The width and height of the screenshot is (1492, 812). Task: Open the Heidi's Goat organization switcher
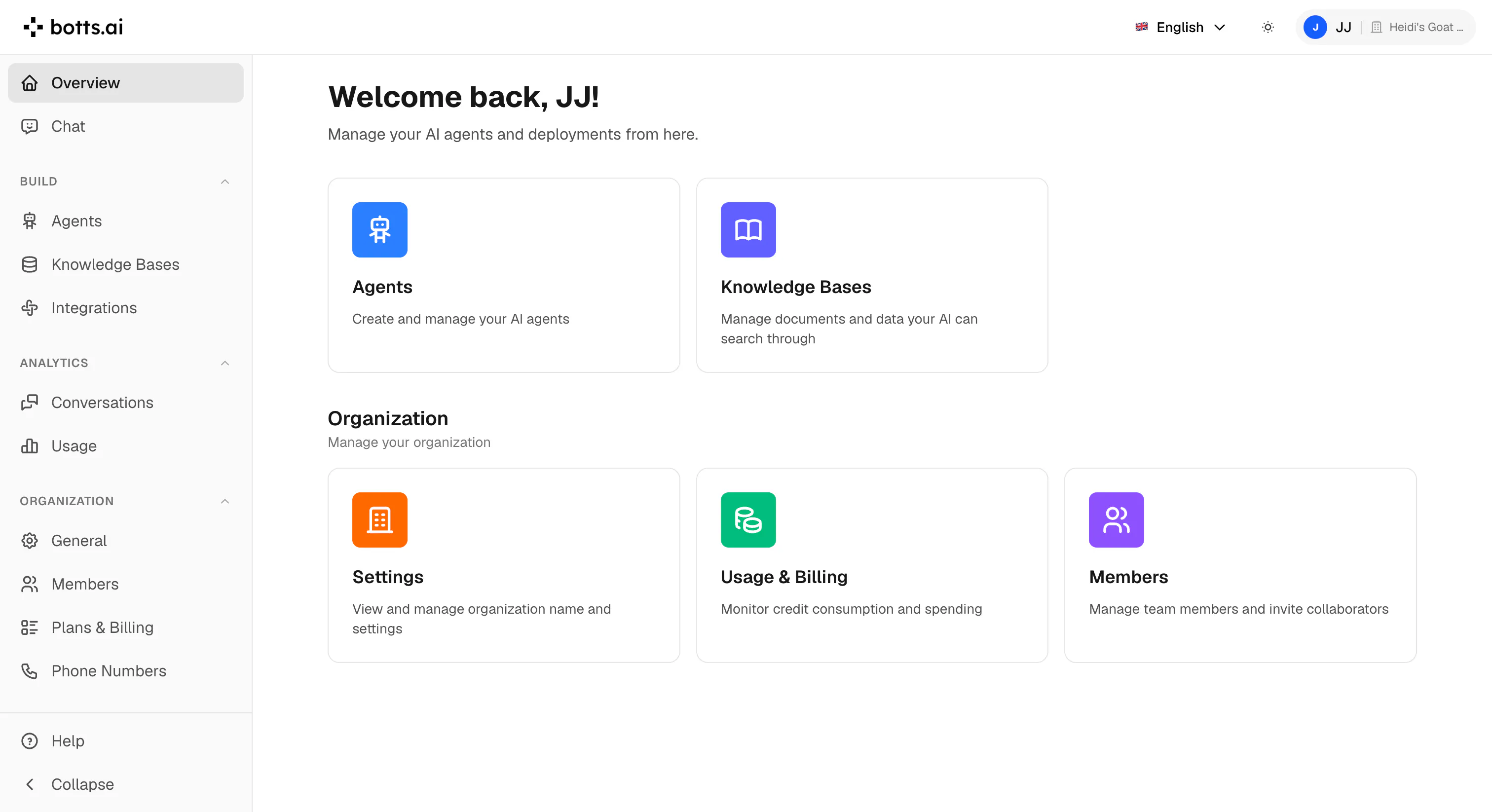1417,27
